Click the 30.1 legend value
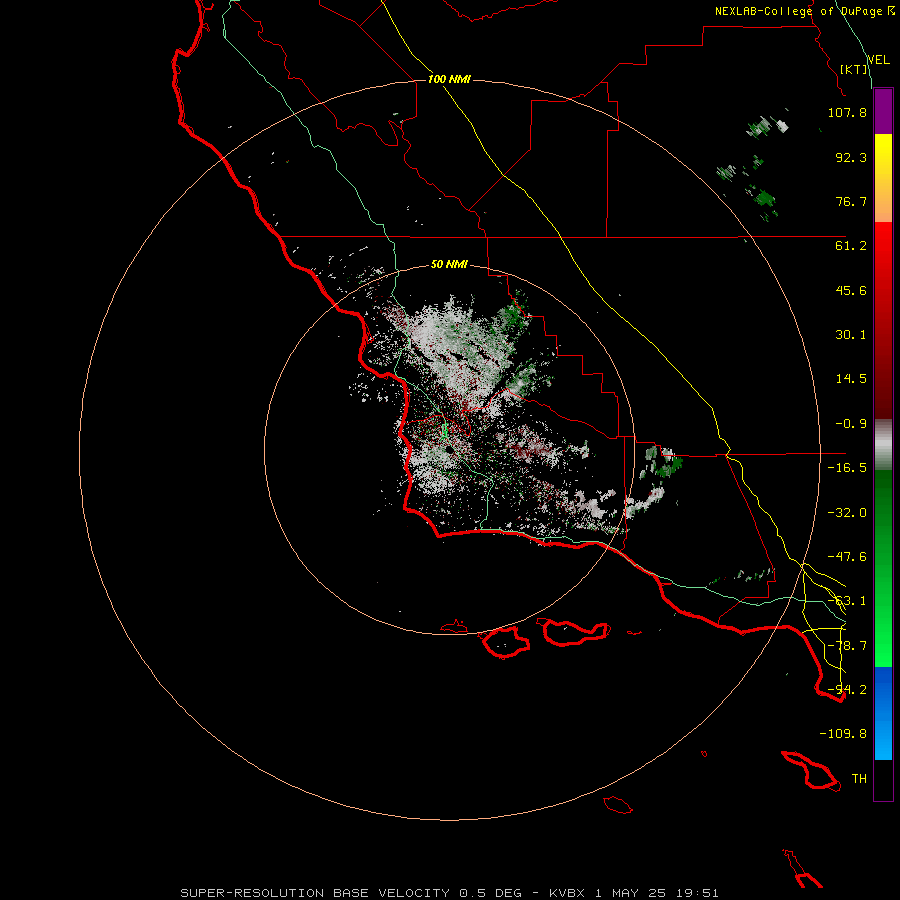Image resolution: width=900 pixels, height=900 pixels. (851, 335)
